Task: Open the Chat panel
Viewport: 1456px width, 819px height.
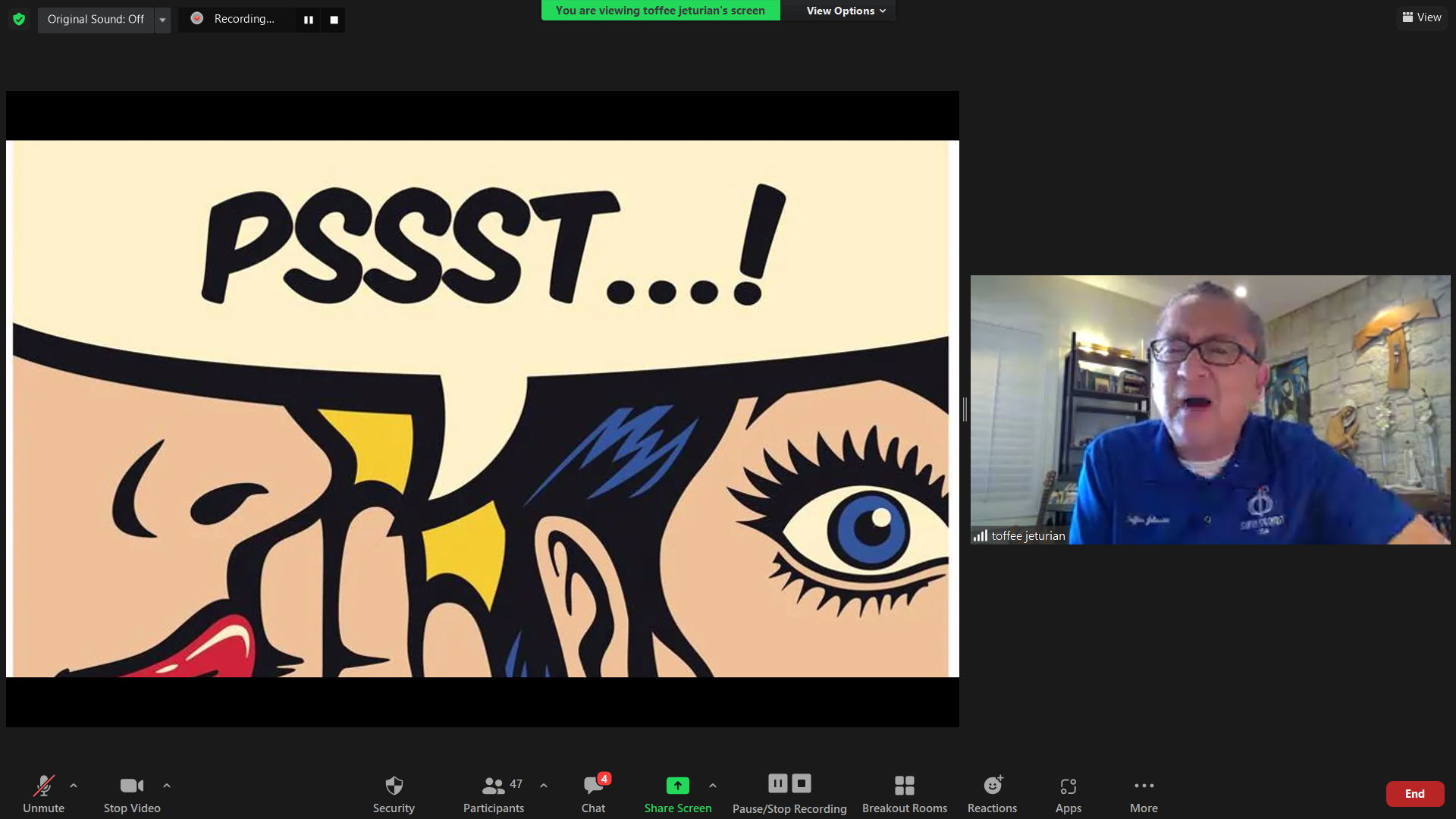Action: (594, 793)
